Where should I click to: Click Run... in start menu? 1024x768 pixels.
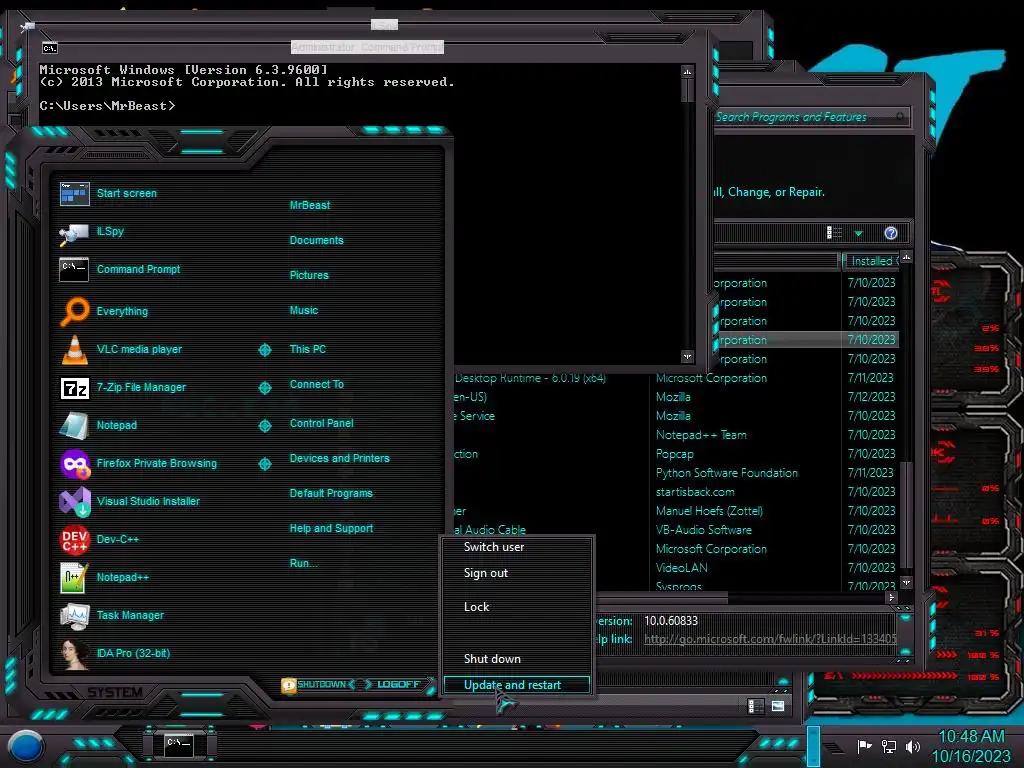304,564
